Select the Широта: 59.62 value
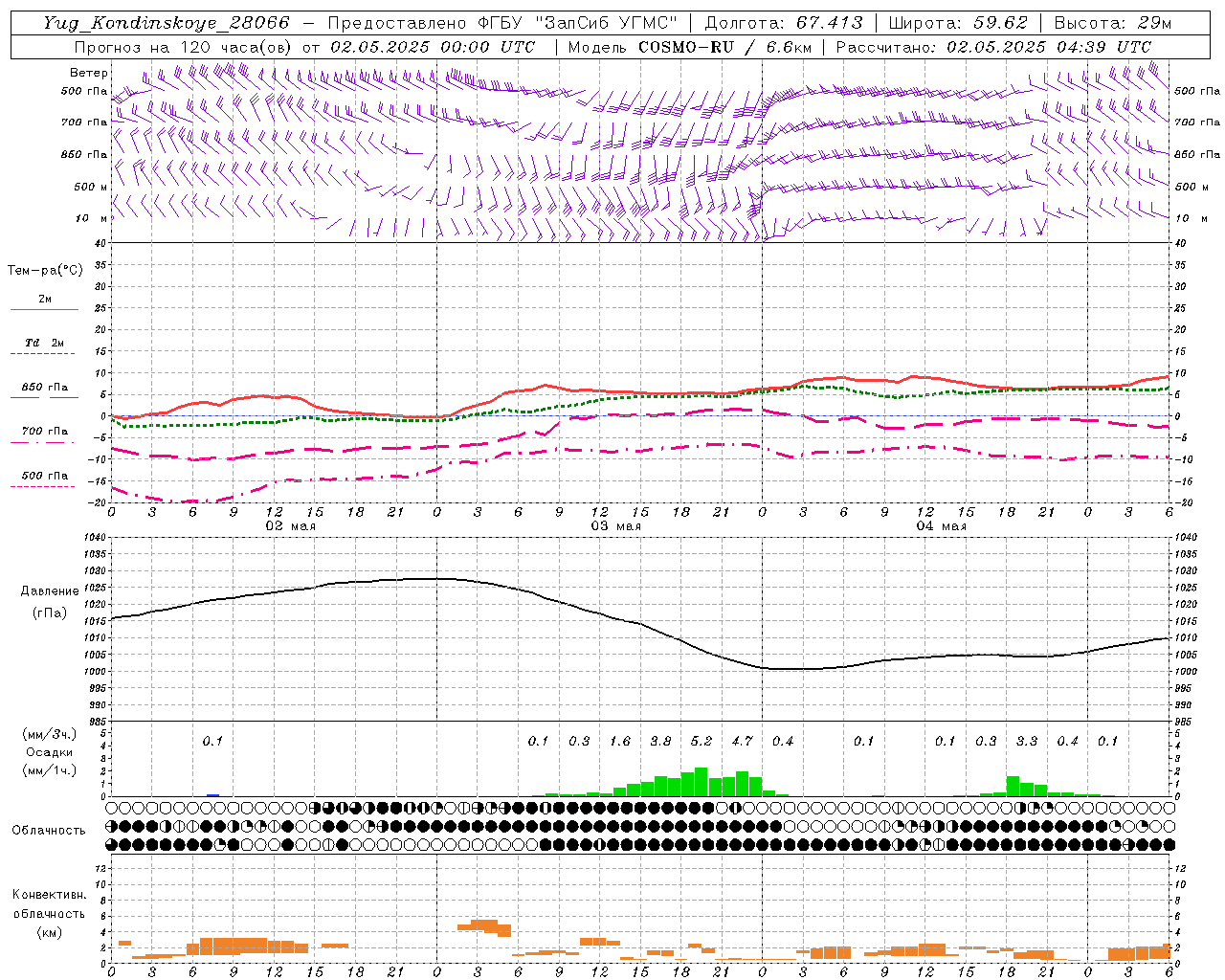 (958, 23)
